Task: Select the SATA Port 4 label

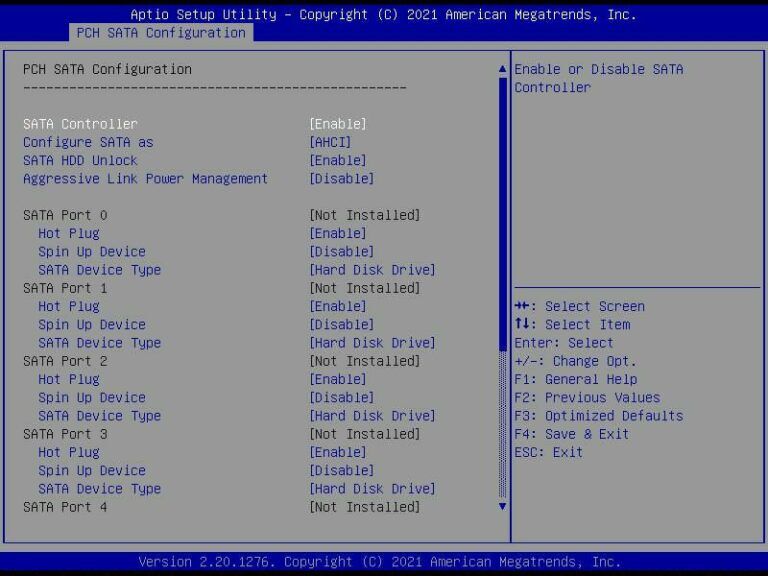Action: [65, 507]
